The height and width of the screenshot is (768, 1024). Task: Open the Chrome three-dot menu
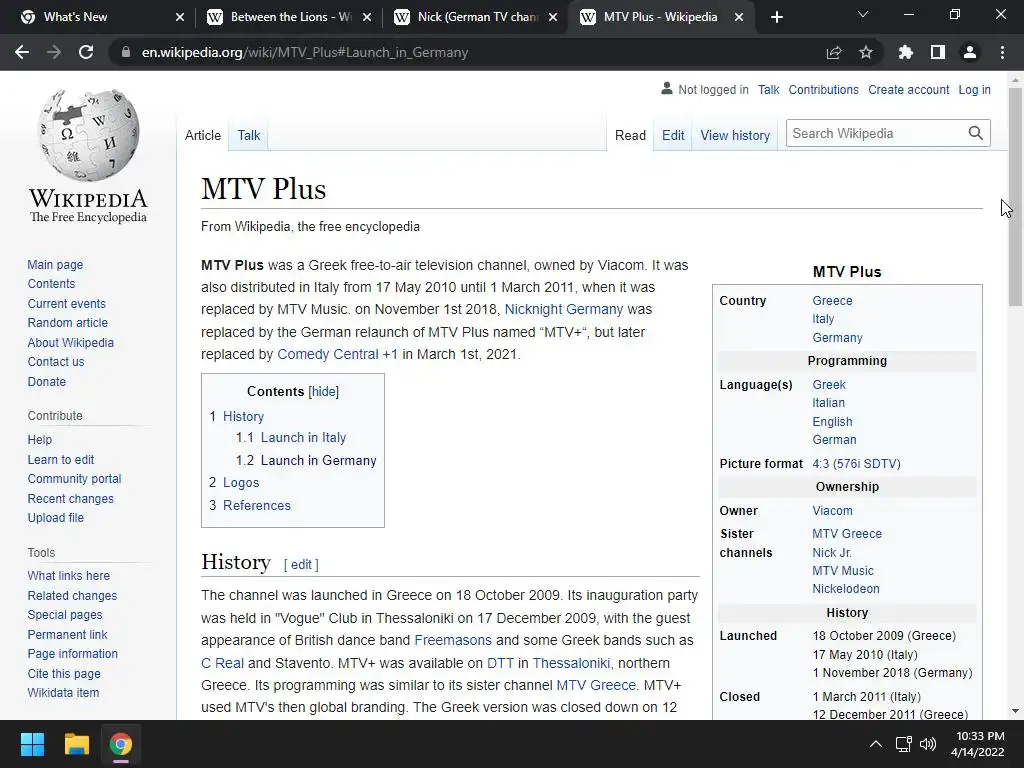pos(1002,52)
